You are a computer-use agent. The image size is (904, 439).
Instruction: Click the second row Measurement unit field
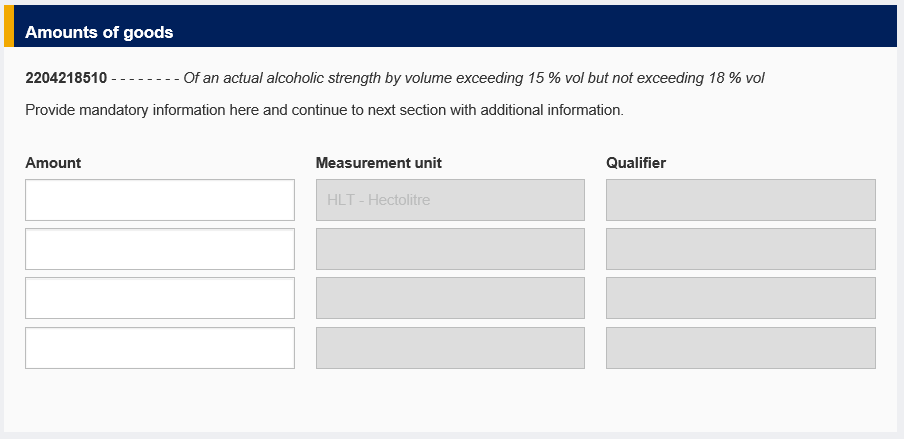(450, 249)
